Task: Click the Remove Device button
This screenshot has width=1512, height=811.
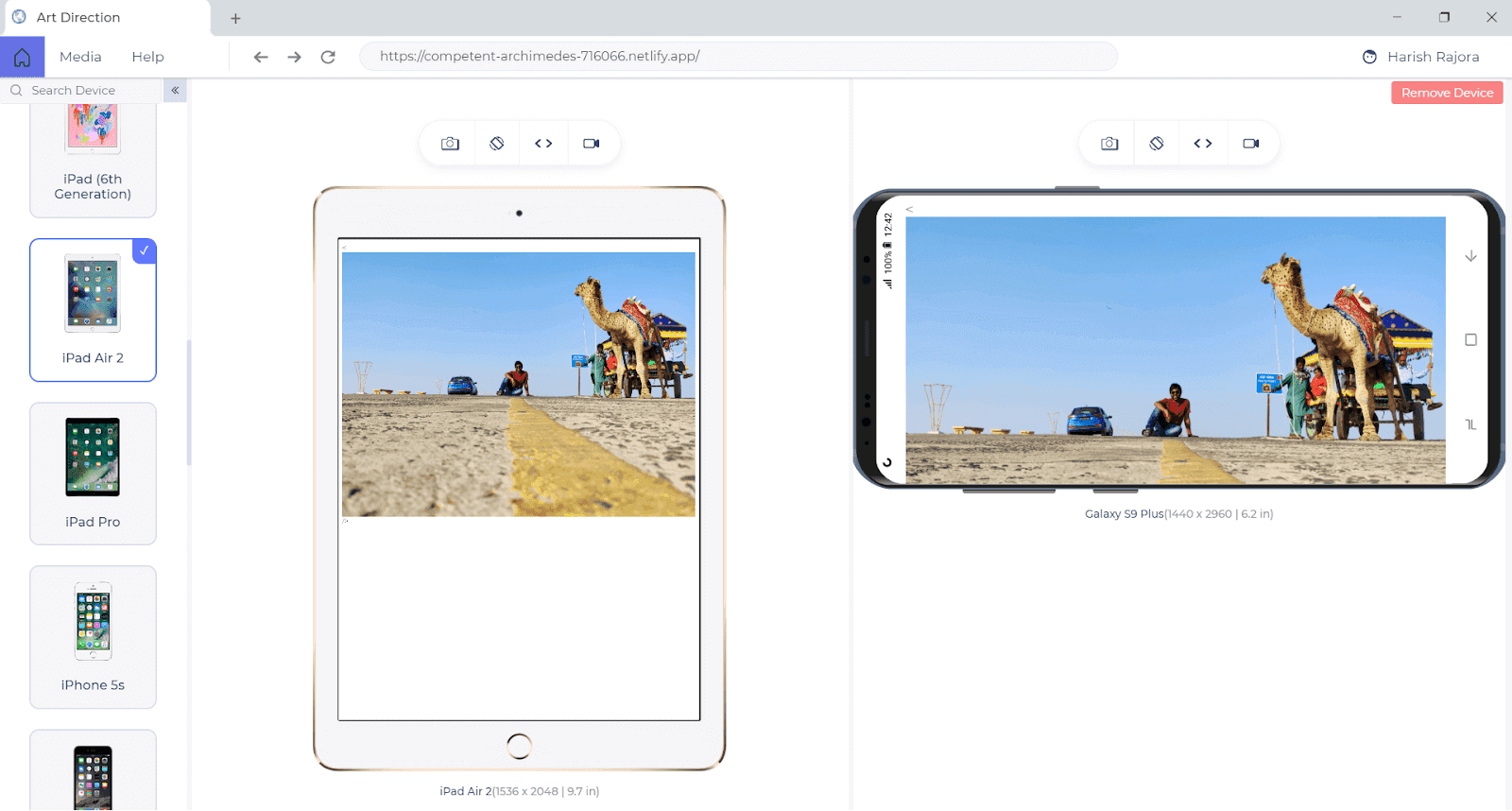Action: pos(1447,93)
